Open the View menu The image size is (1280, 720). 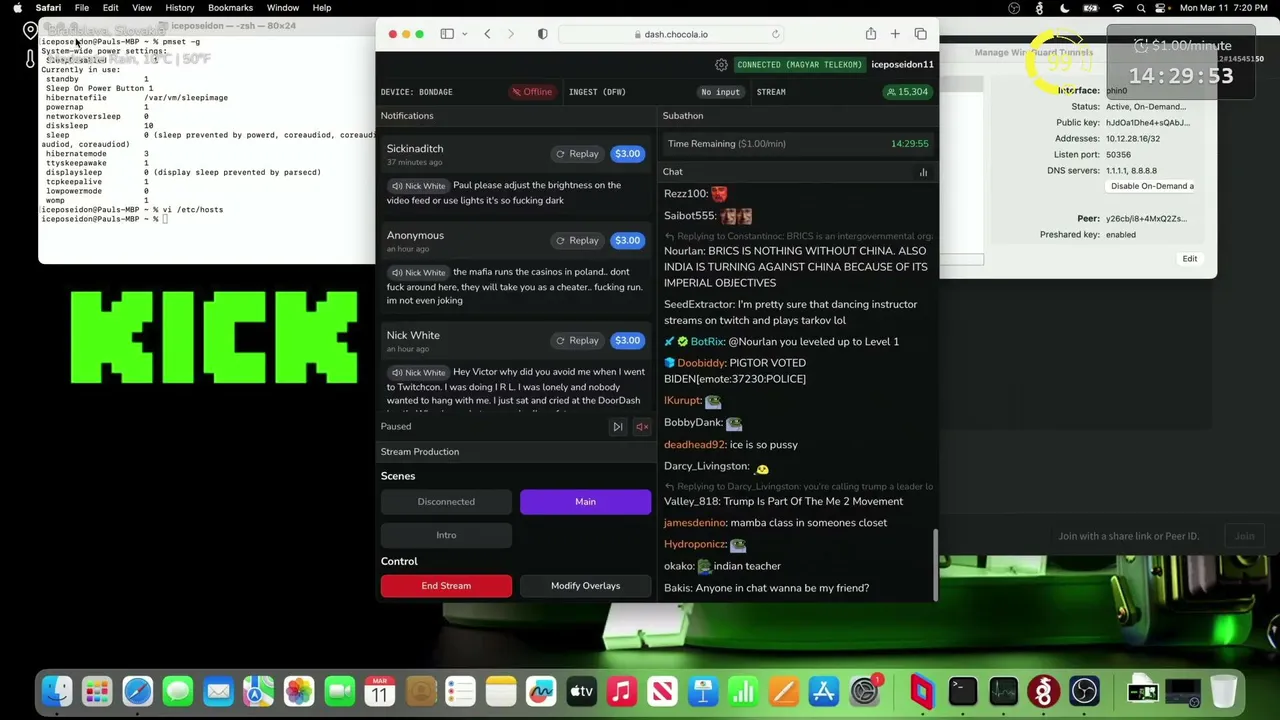point(142,8)
